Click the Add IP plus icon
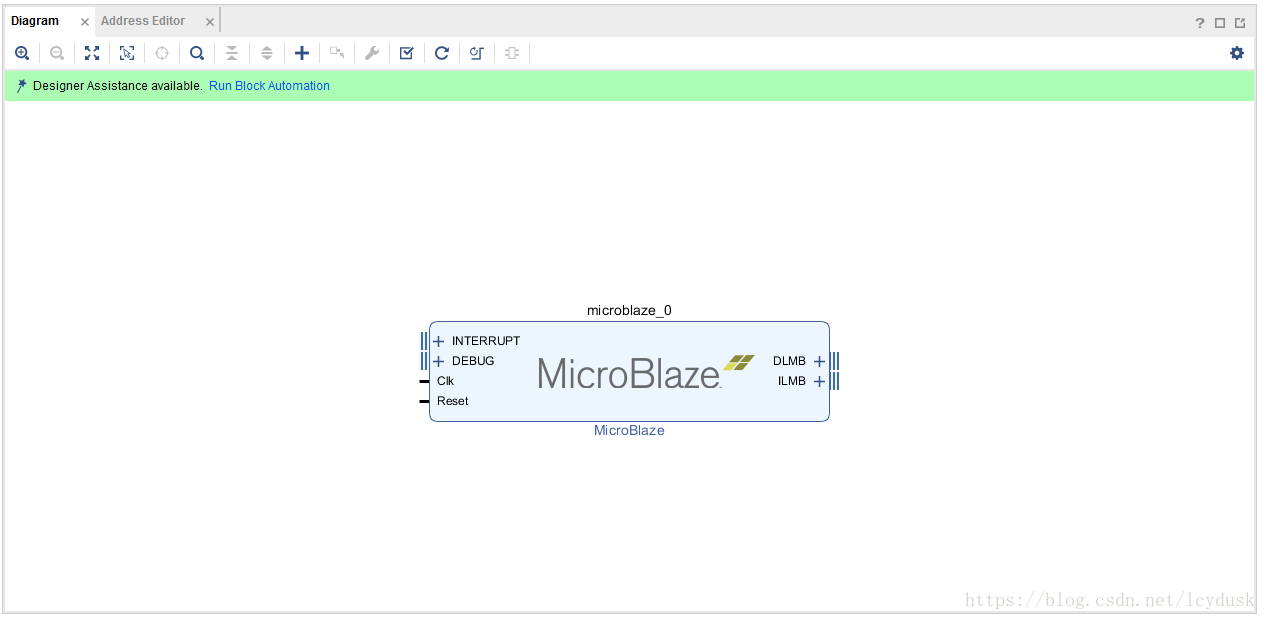Image resolution: width=1266 pixels, height=620 pixels. coord(302,53)
